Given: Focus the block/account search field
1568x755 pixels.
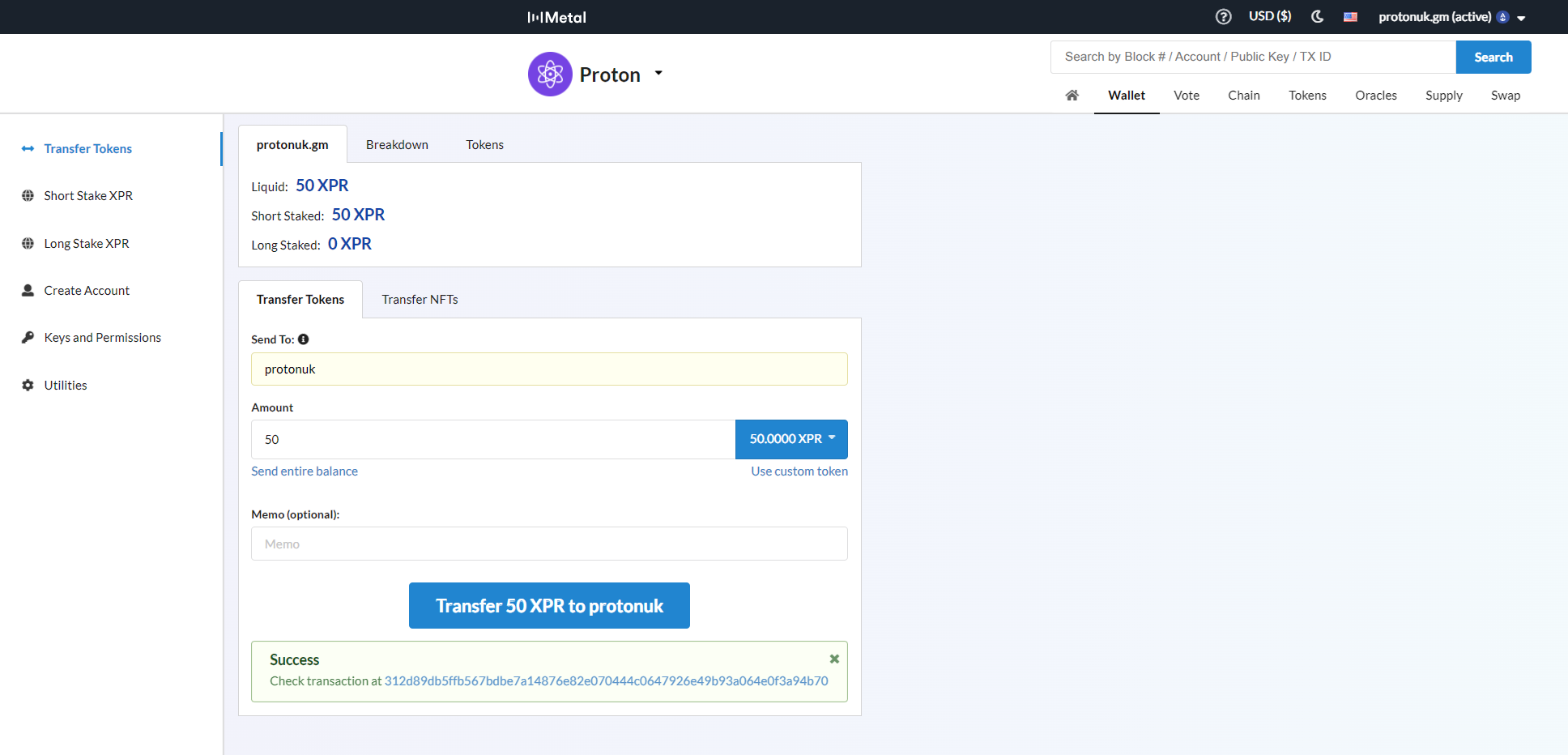Looking at the screenshot, I should [x=1253, y=57].
